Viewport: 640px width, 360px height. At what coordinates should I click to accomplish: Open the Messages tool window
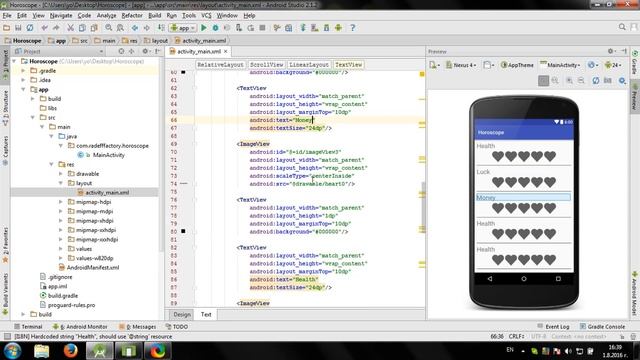click(138, 327)
